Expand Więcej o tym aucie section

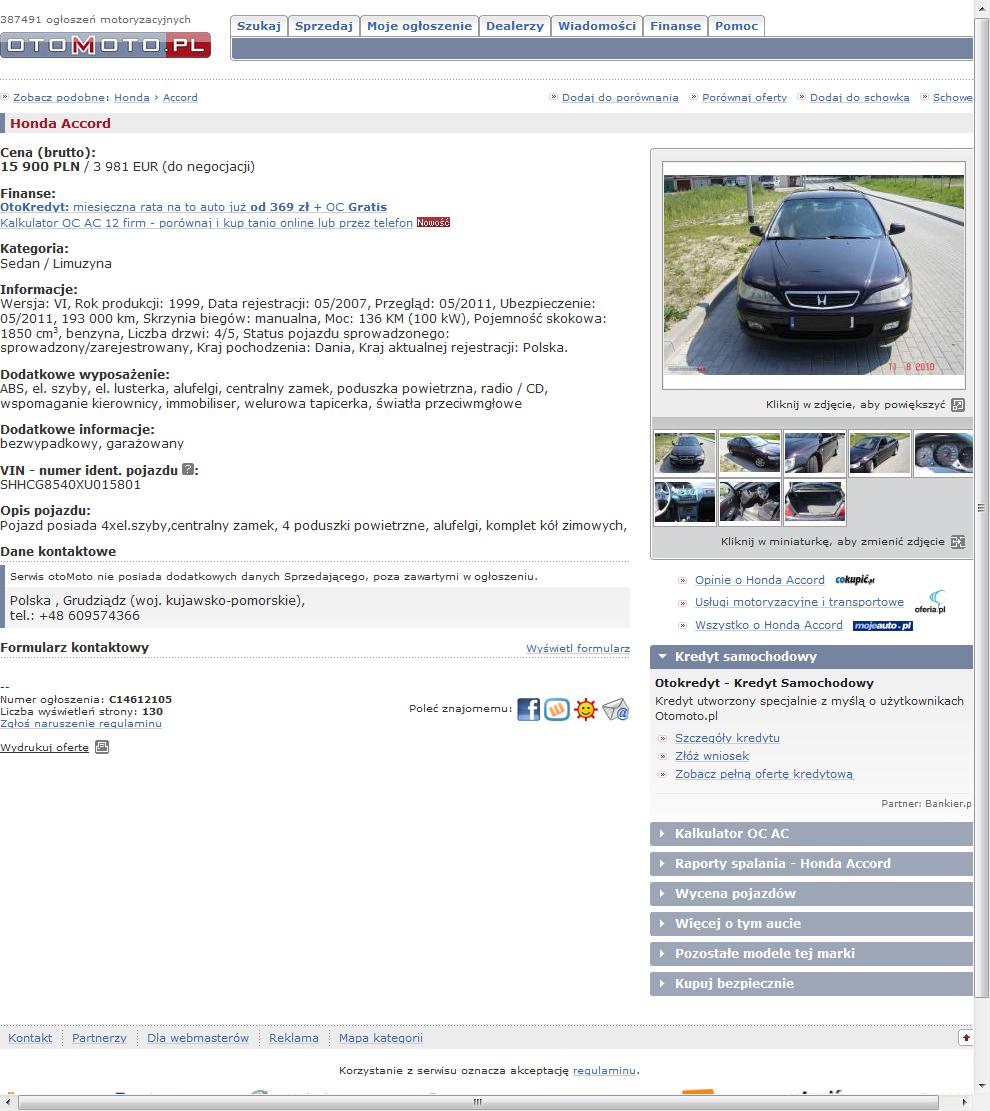pos(811,923)
